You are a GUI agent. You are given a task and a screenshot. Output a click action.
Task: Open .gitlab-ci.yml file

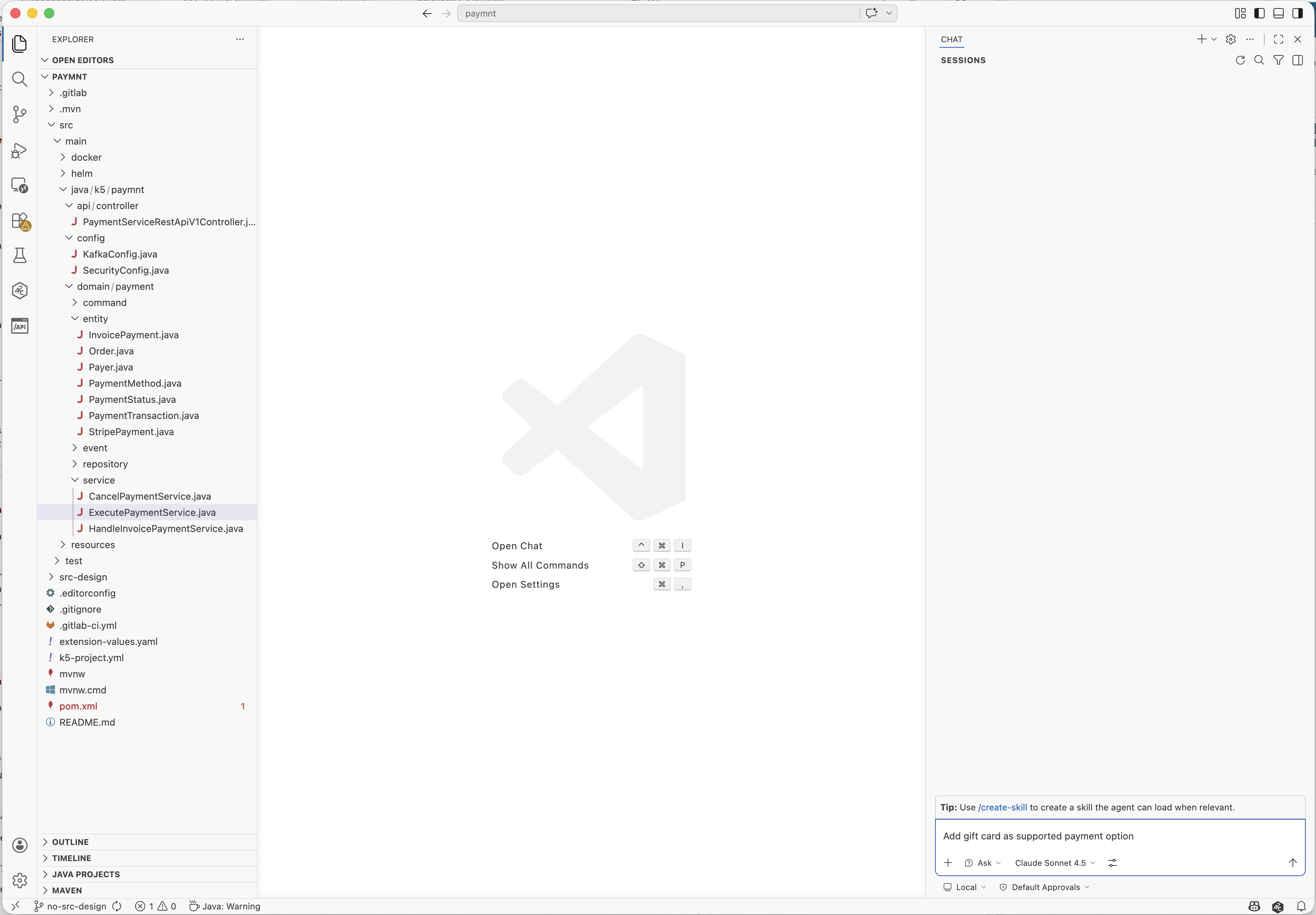pos(147,625)
